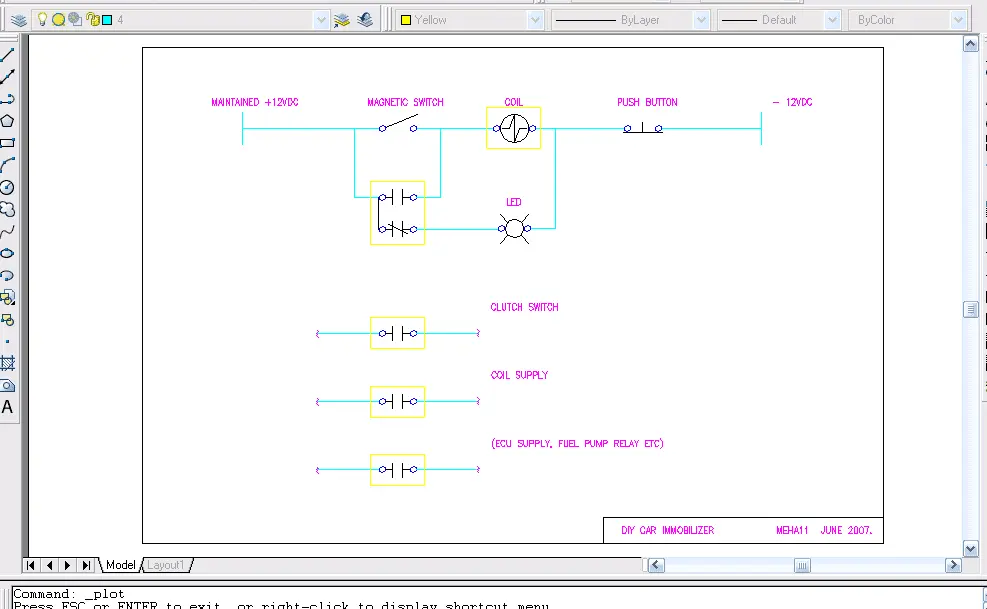Open the ByLayer linetype dropdown

[700, 19]
